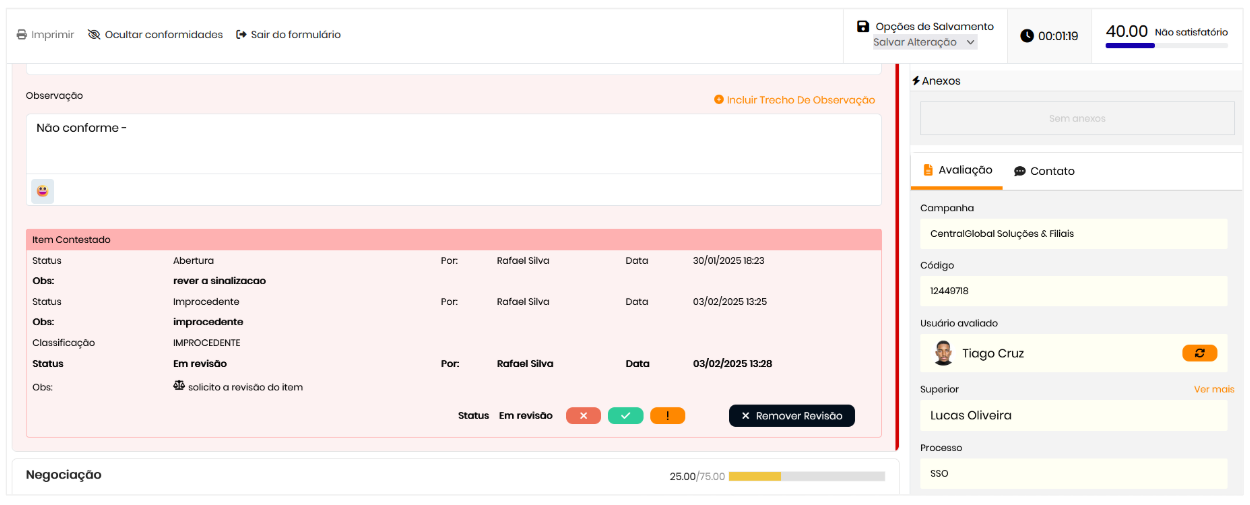Click Incluir Trecho De Observação link
This screenshot has height=505, width=1250.
pyautogui.click(x=794, y=100)
